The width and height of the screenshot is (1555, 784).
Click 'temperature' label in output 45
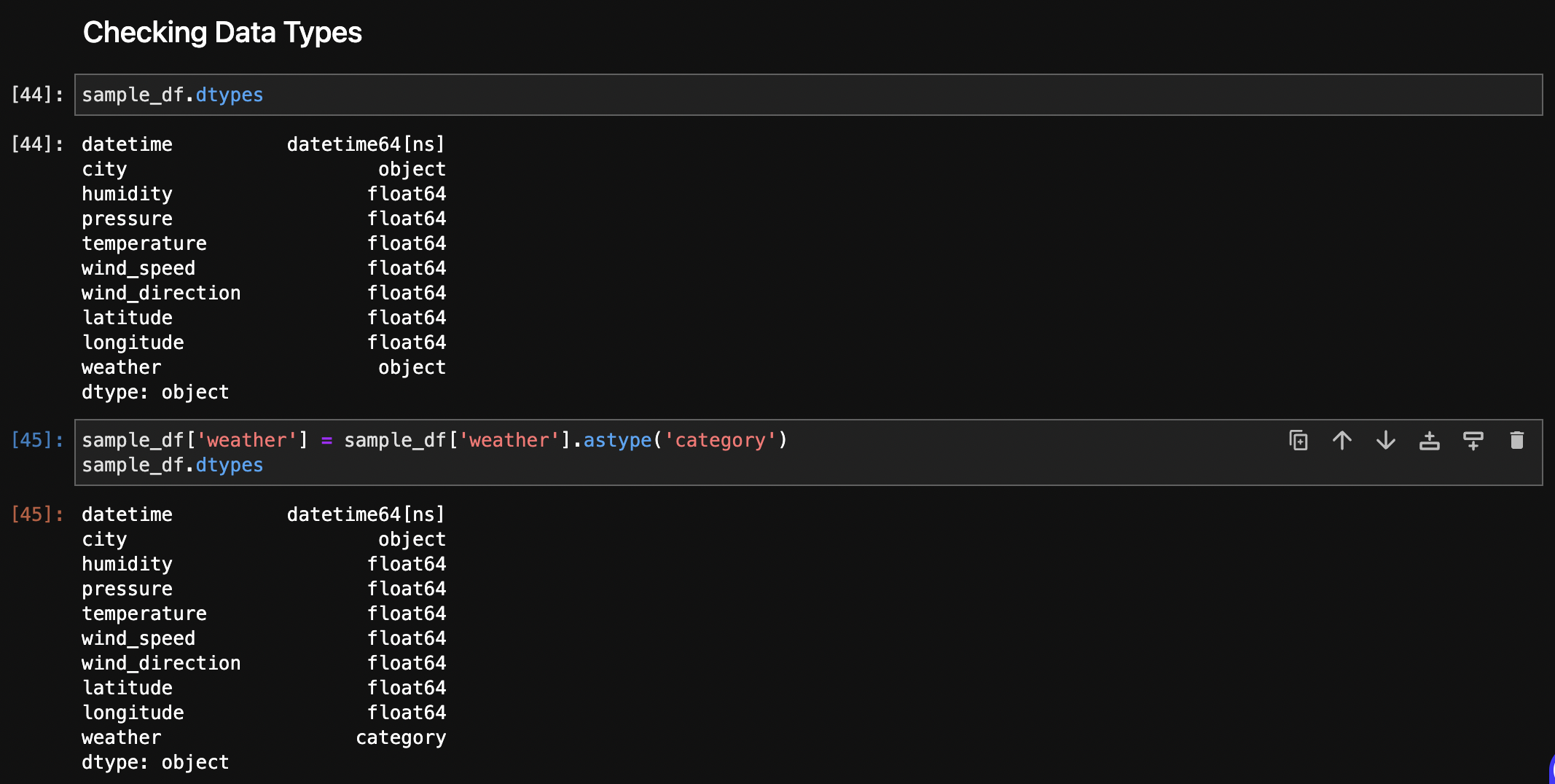144,614
